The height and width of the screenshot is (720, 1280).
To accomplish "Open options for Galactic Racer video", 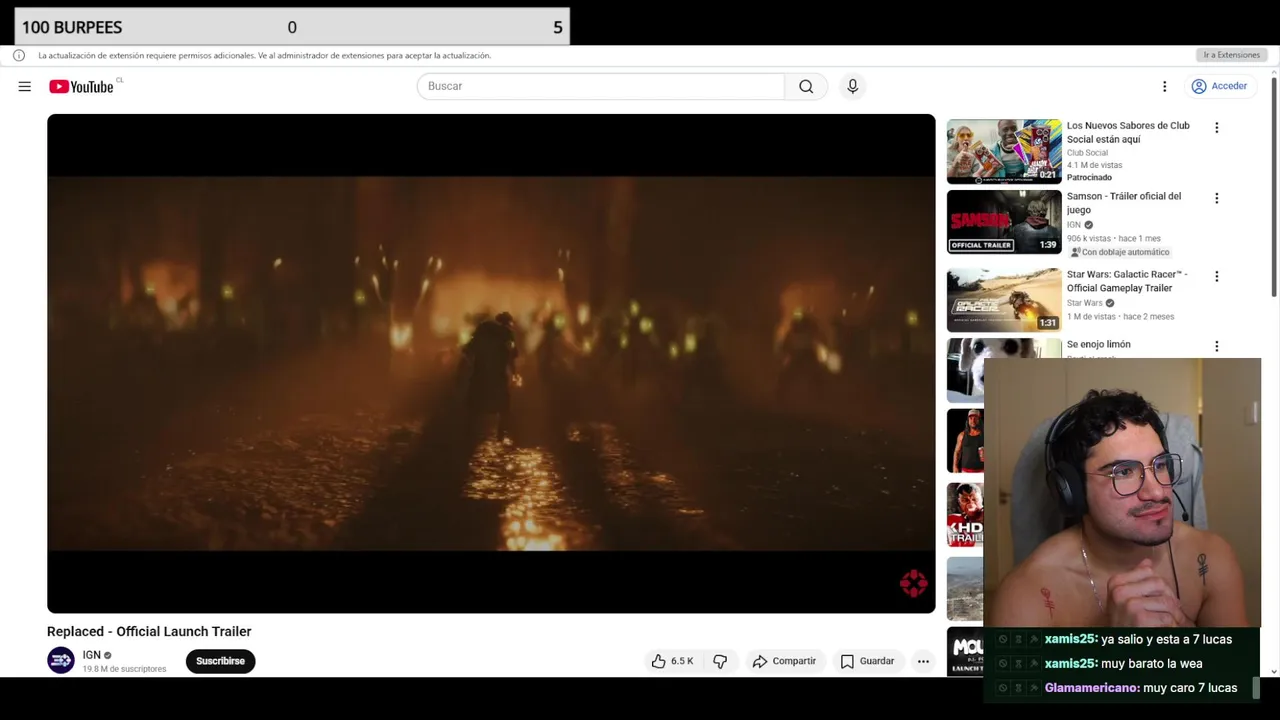I will (1216, 276).
